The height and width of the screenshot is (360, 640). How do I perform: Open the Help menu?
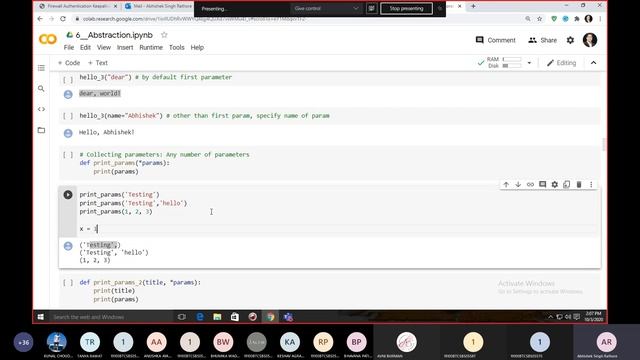(x=197, y=47)
